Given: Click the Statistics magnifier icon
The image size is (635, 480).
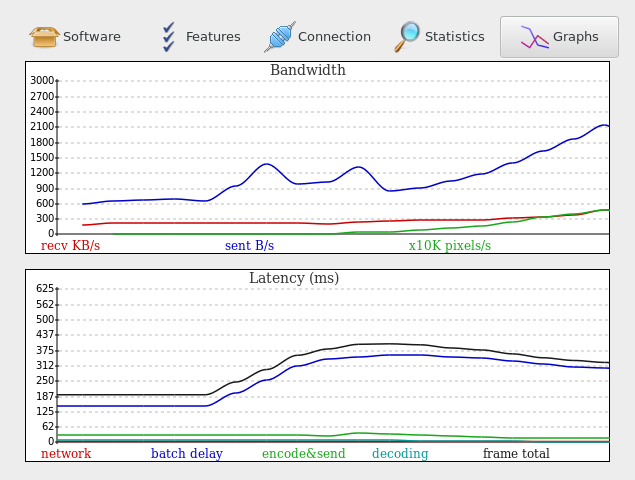Looking at the screenshot, I should point(407,37).
